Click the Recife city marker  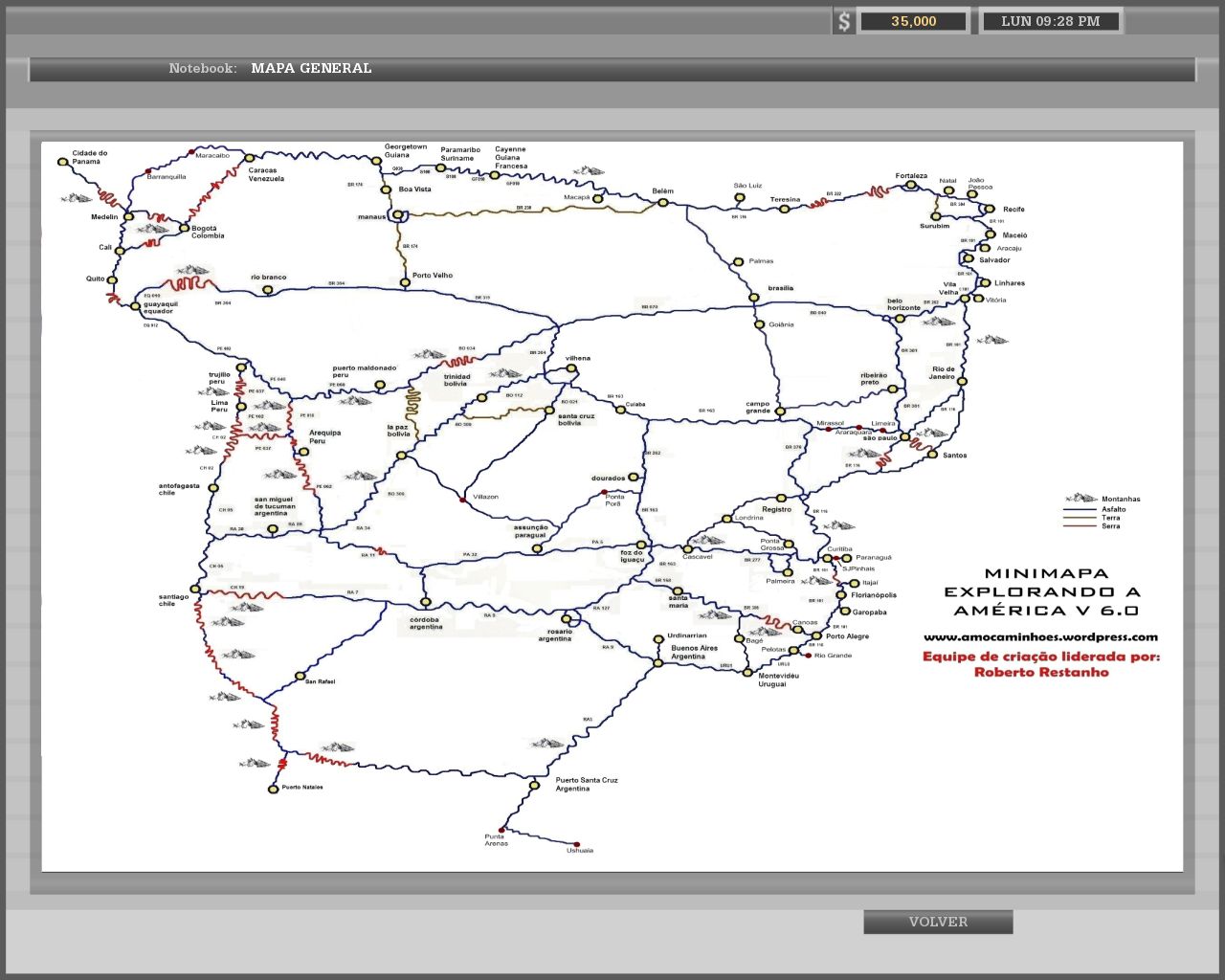988,209
